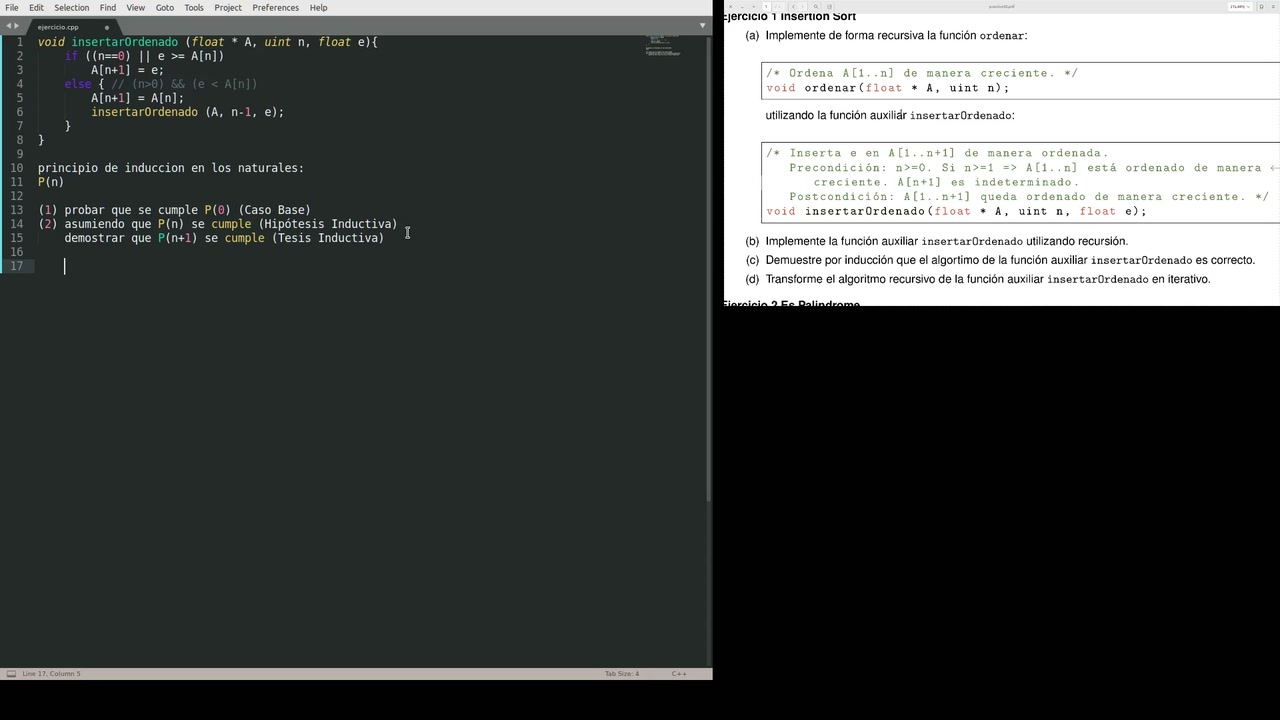
Task: Open the Project menu
Action: (228, 7)
